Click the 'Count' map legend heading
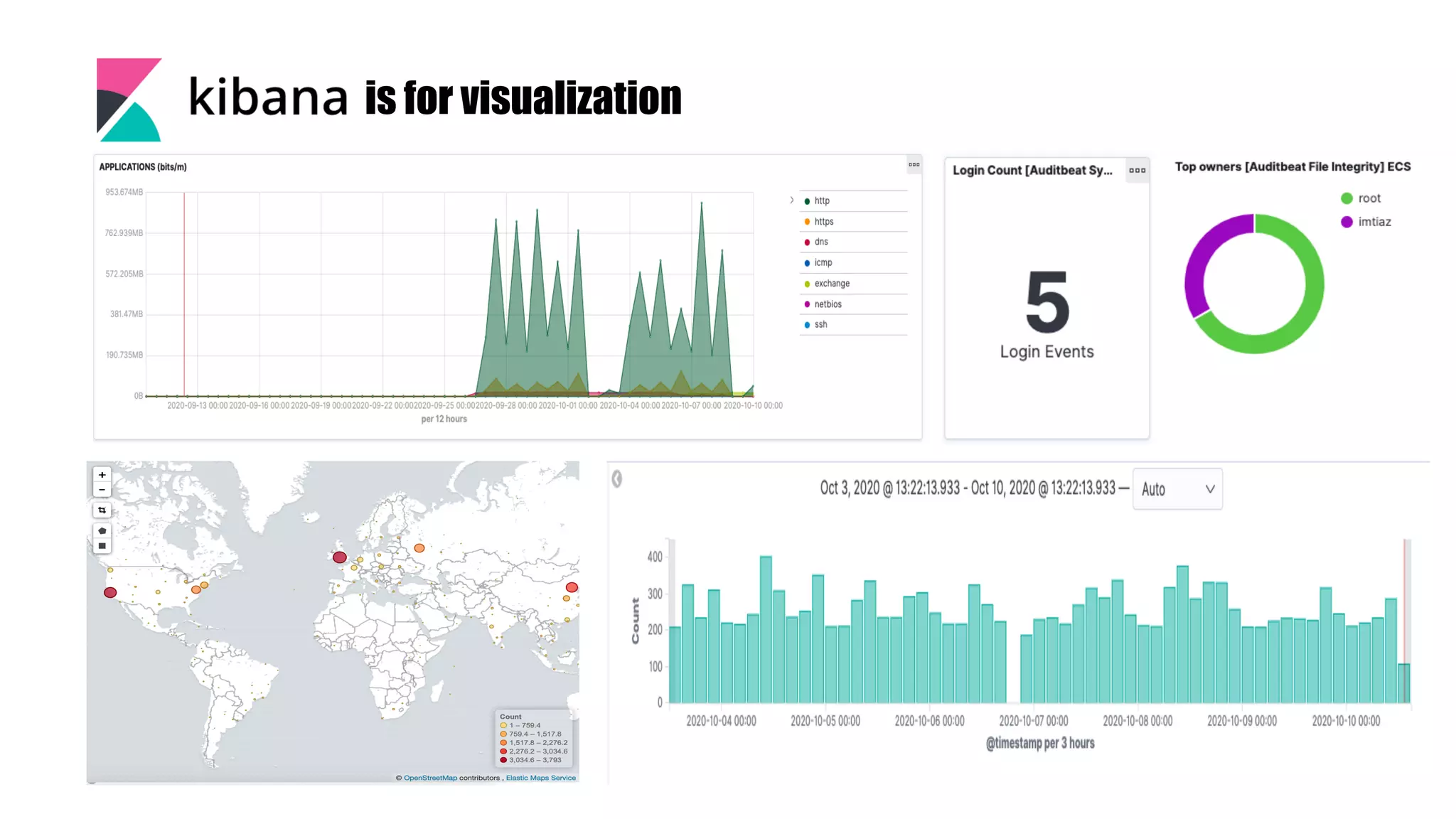 click(x=510, y=717)
